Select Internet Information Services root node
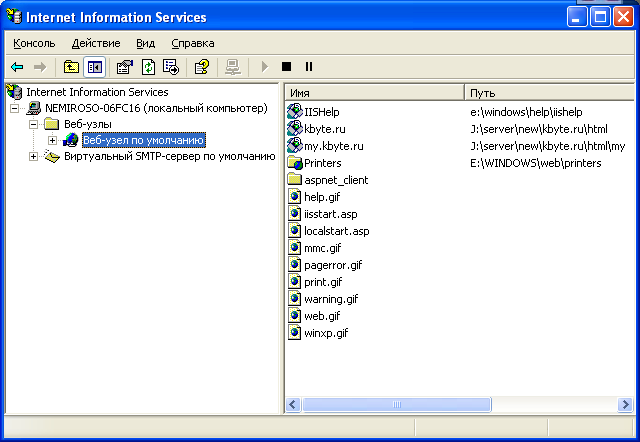The width and height of the screenshot is (640, 442). click(97, 92)
